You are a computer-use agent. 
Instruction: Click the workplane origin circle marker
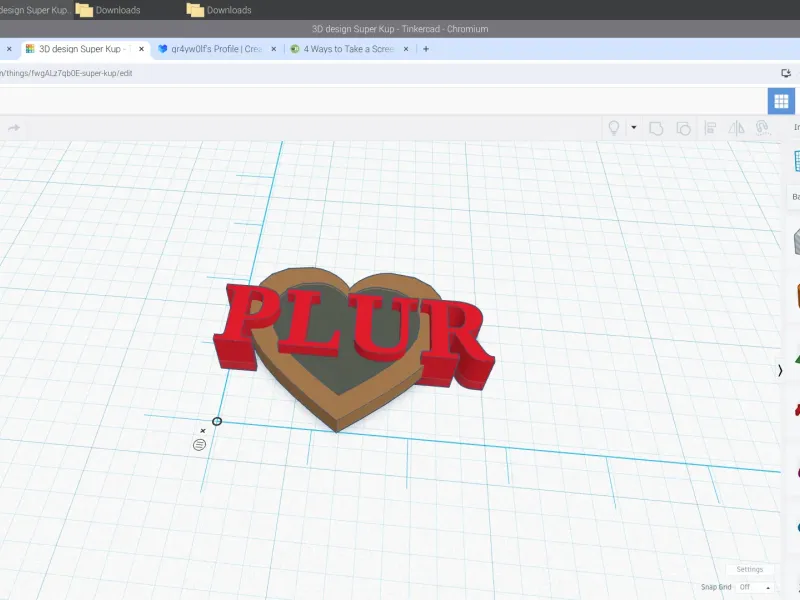tap(217, 421)
